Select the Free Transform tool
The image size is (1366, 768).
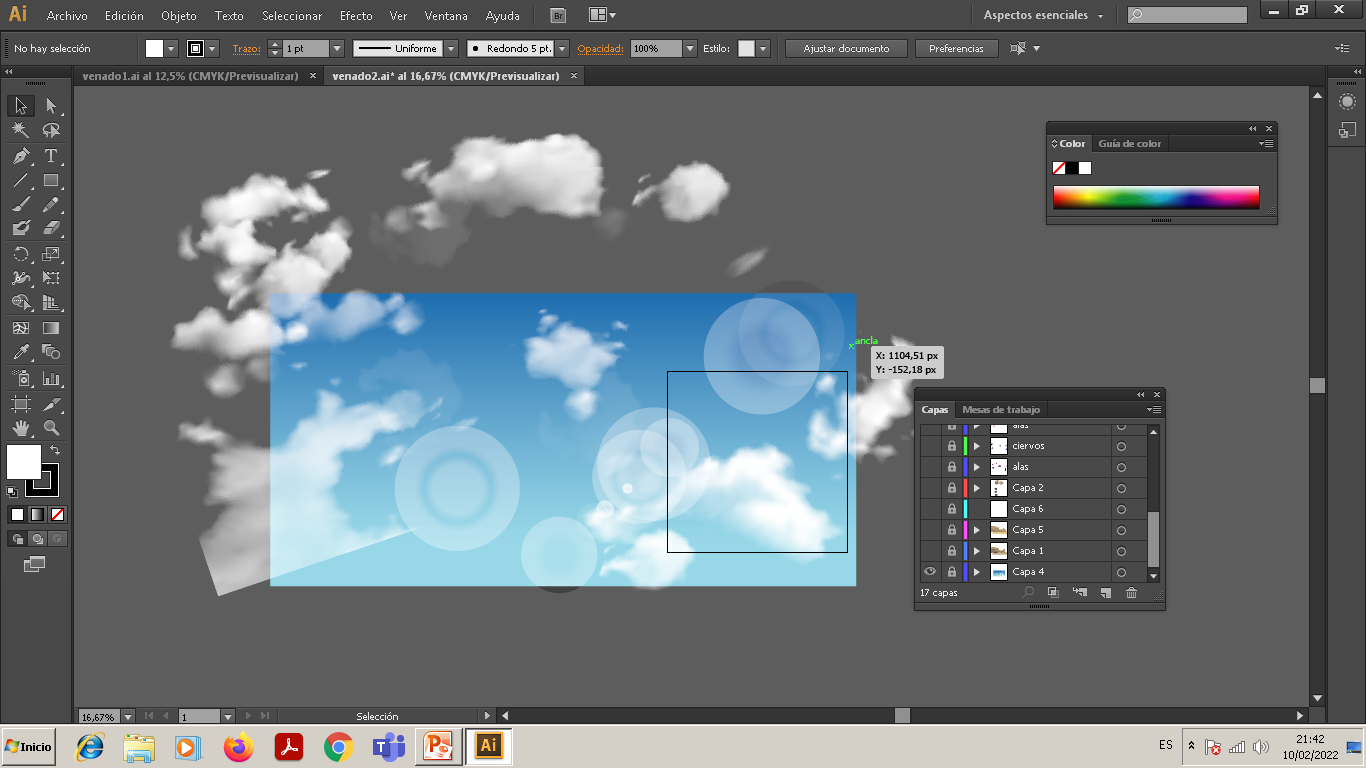[x=51, y=278]
